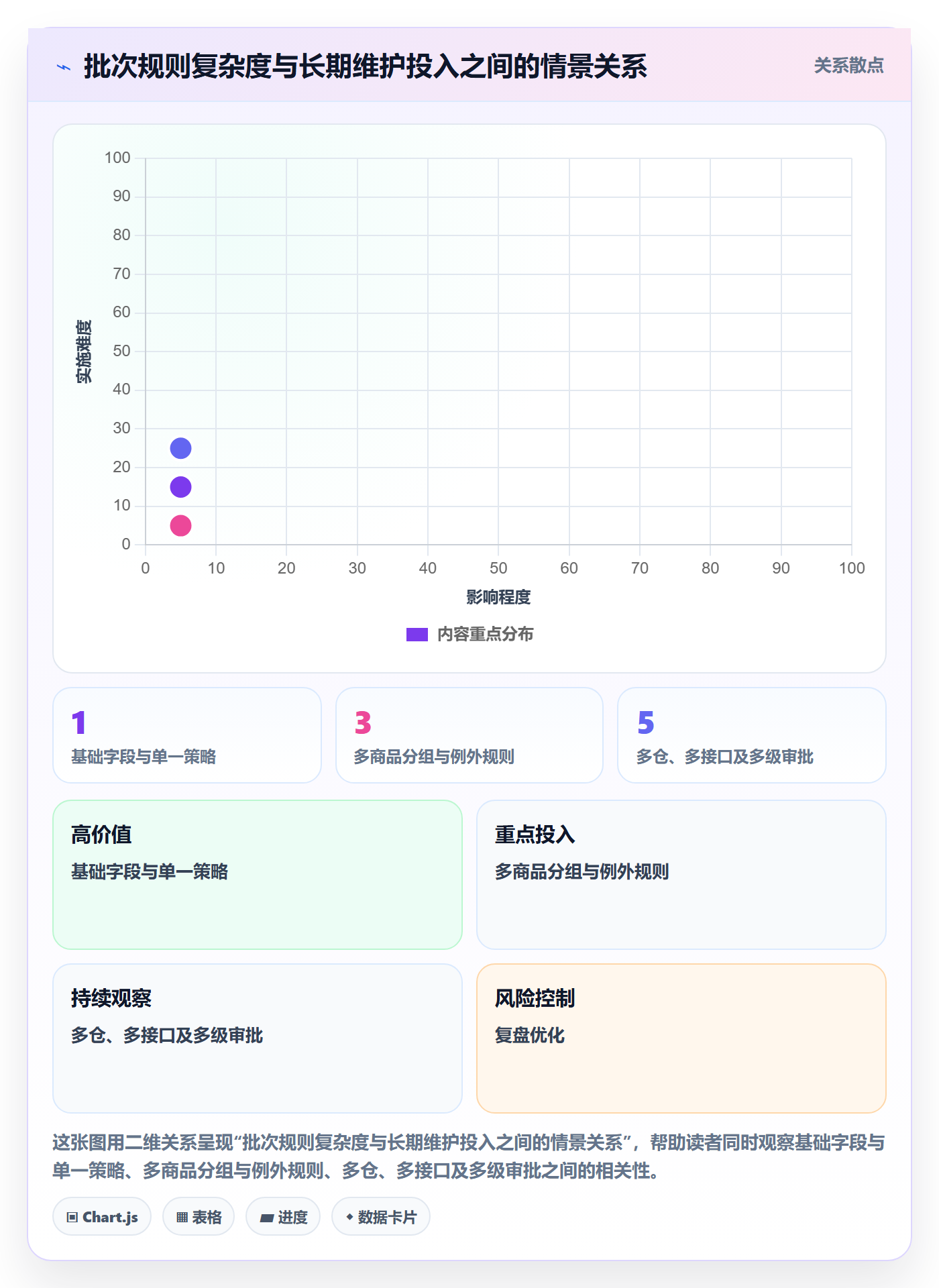
Task: Select the 重点投入 quadrant card
Action: [x=681, y=875]
